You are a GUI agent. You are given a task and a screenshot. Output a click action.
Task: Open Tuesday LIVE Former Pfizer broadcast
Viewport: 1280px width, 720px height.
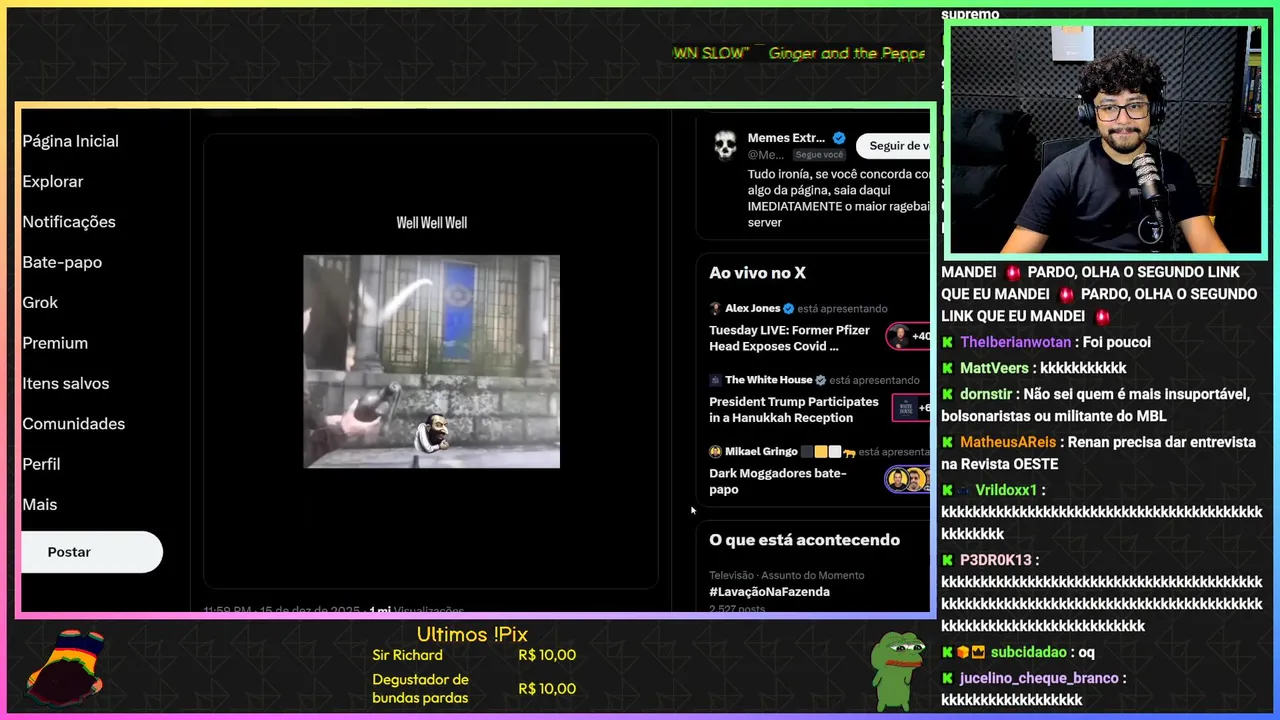(790, 338)
